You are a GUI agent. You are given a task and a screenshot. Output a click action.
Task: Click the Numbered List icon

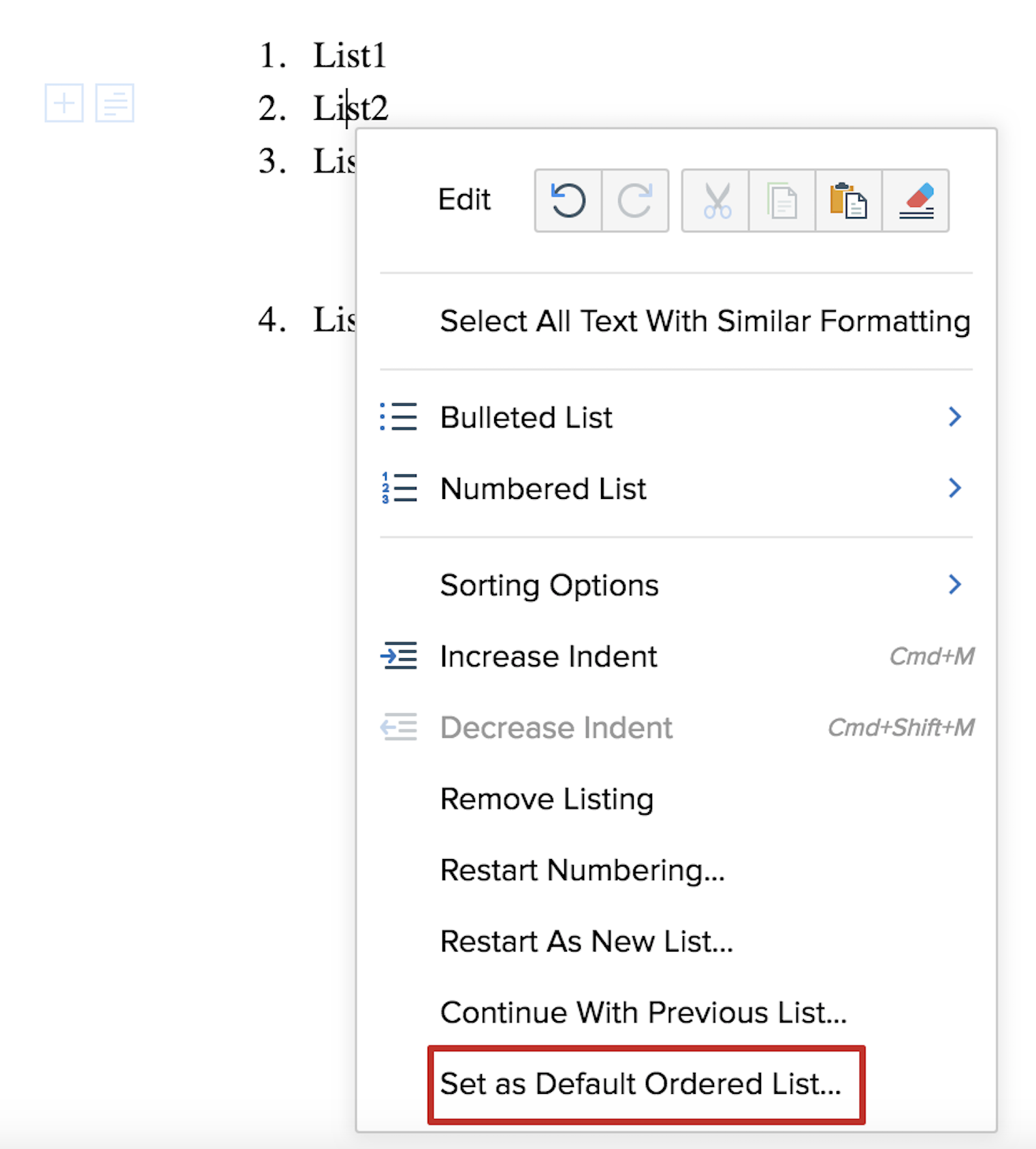point(399,488)
